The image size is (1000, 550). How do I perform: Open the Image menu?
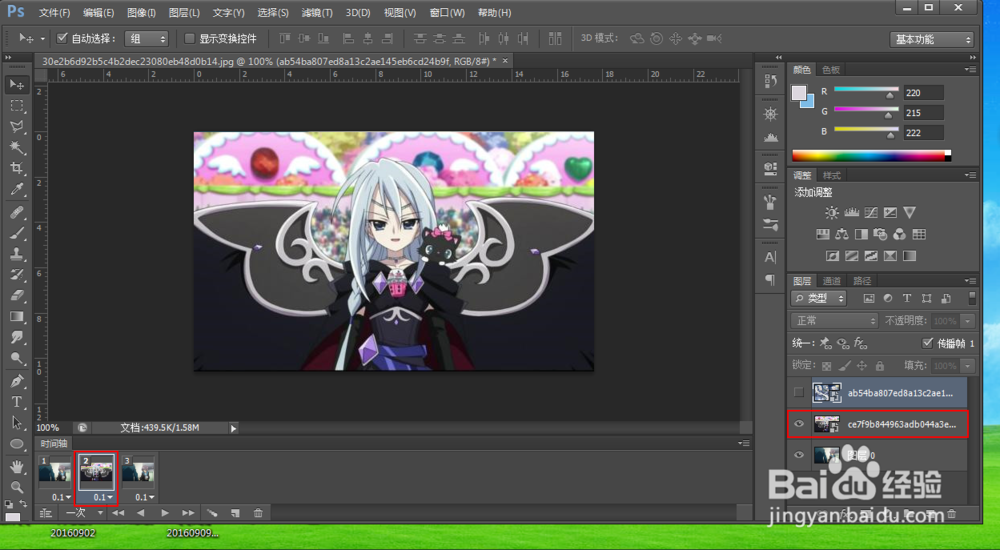pos(141,13)
